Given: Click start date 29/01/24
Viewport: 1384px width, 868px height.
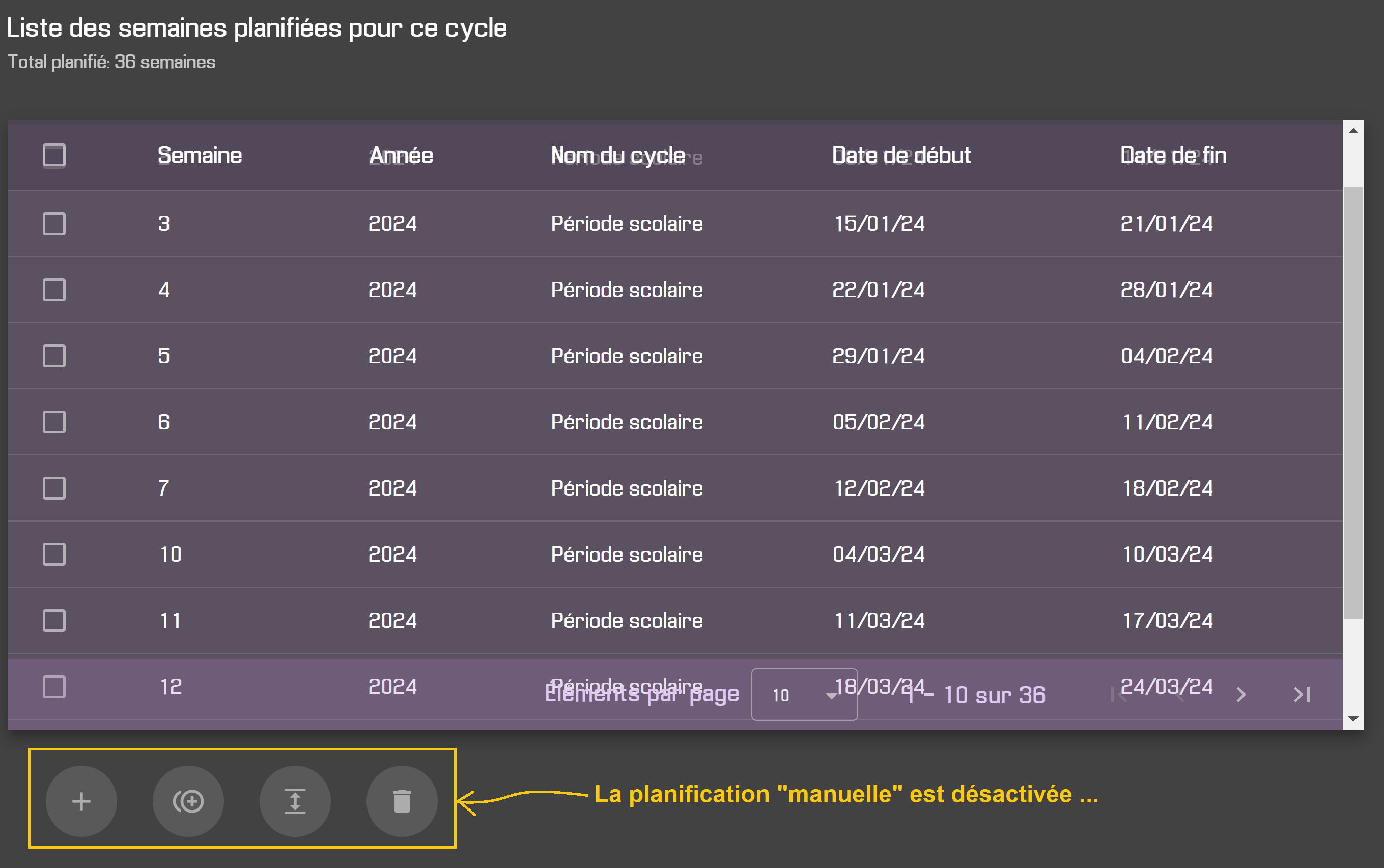Looking at the screenshot, I should pyautogui.click(x=879, y=355).
